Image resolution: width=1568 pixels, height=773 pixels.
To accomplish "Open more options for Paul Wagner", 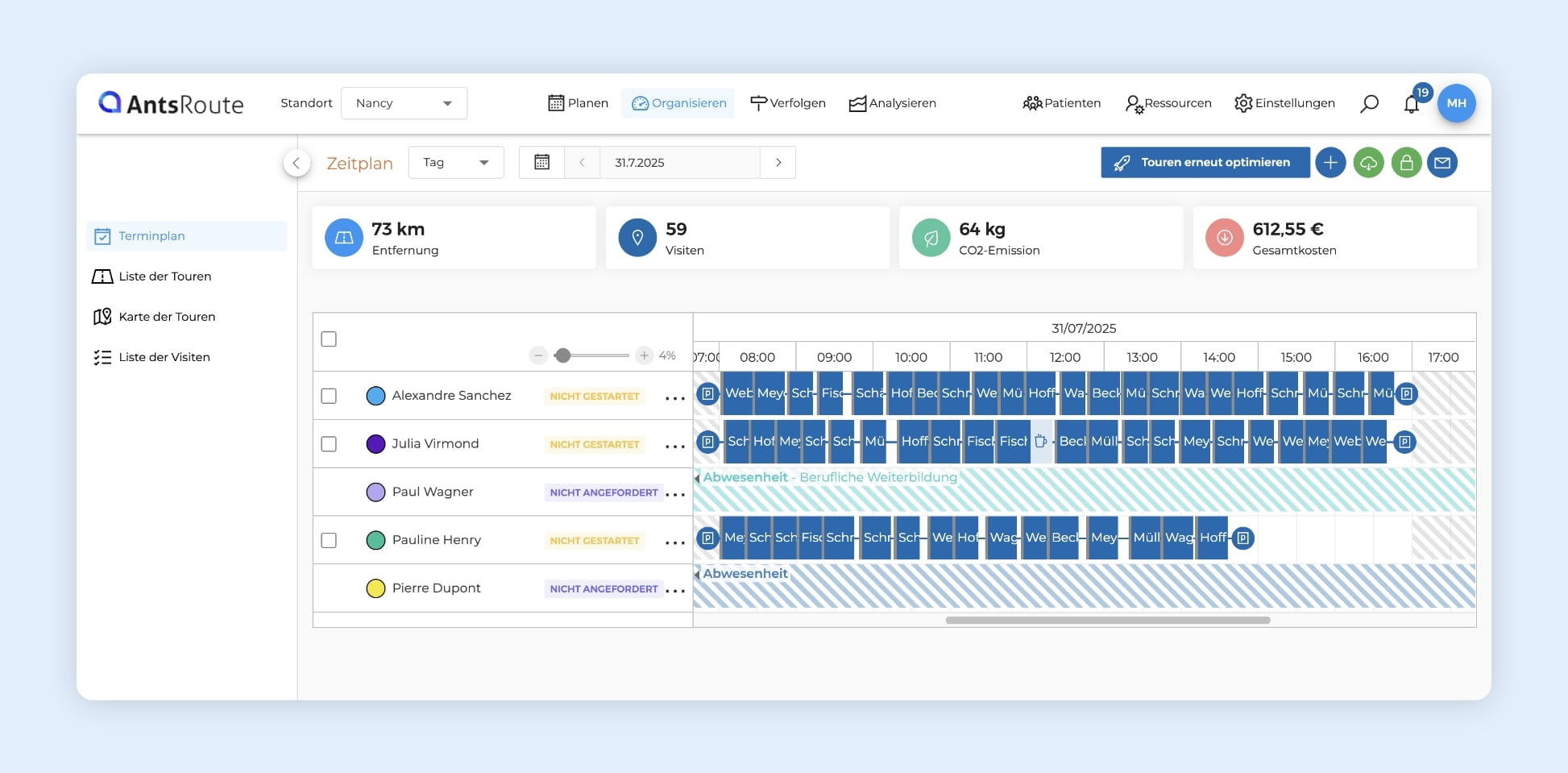I will 675,494.
